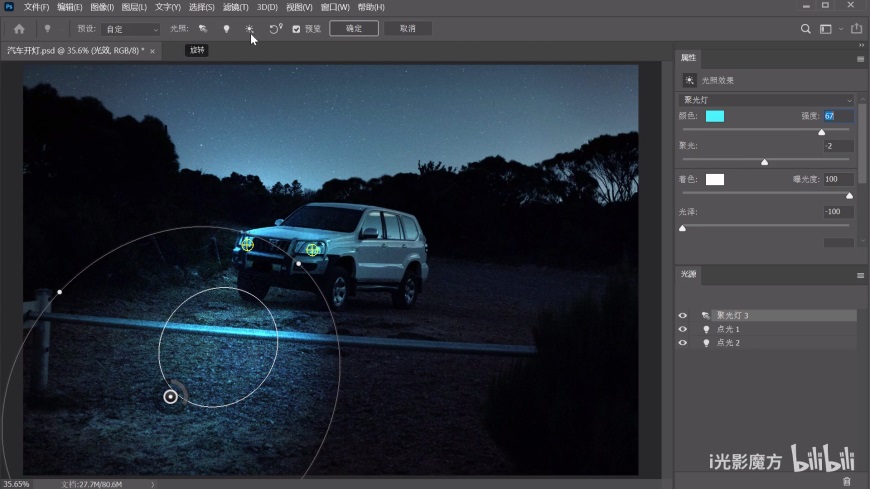
Task: Add a new spotlight (聚光灯) light
Action: (x=203, y=29)
